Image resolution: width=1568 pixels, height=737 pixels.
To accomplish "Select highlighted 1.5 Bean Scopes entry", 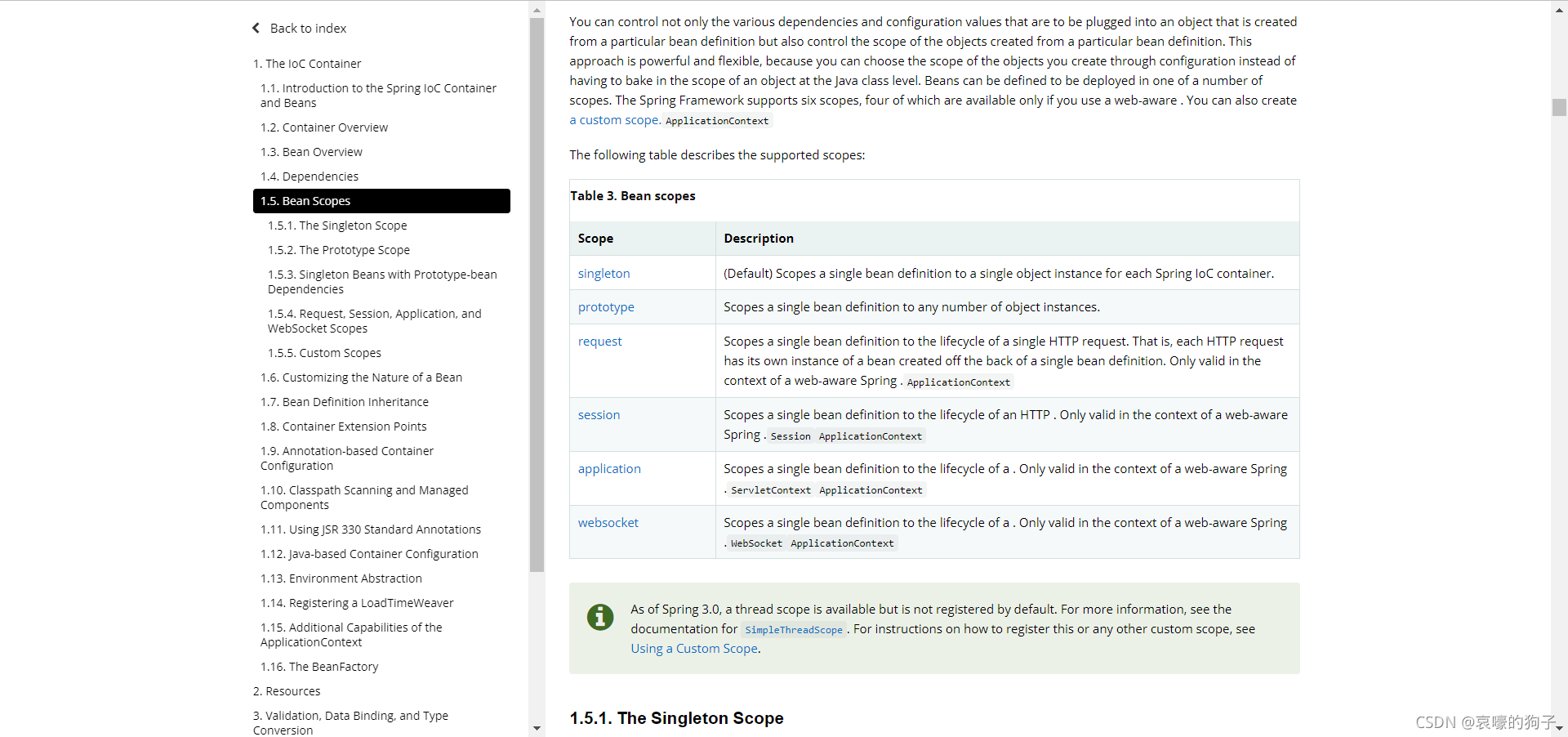I will click(x=381, y=201).
